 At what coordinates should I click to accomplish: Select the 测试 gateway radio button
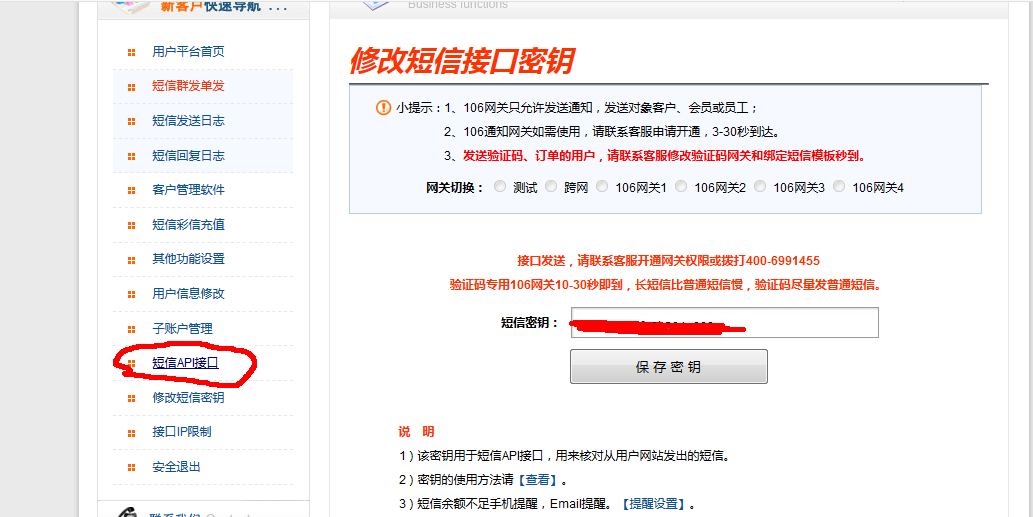[x=500, y=186]
